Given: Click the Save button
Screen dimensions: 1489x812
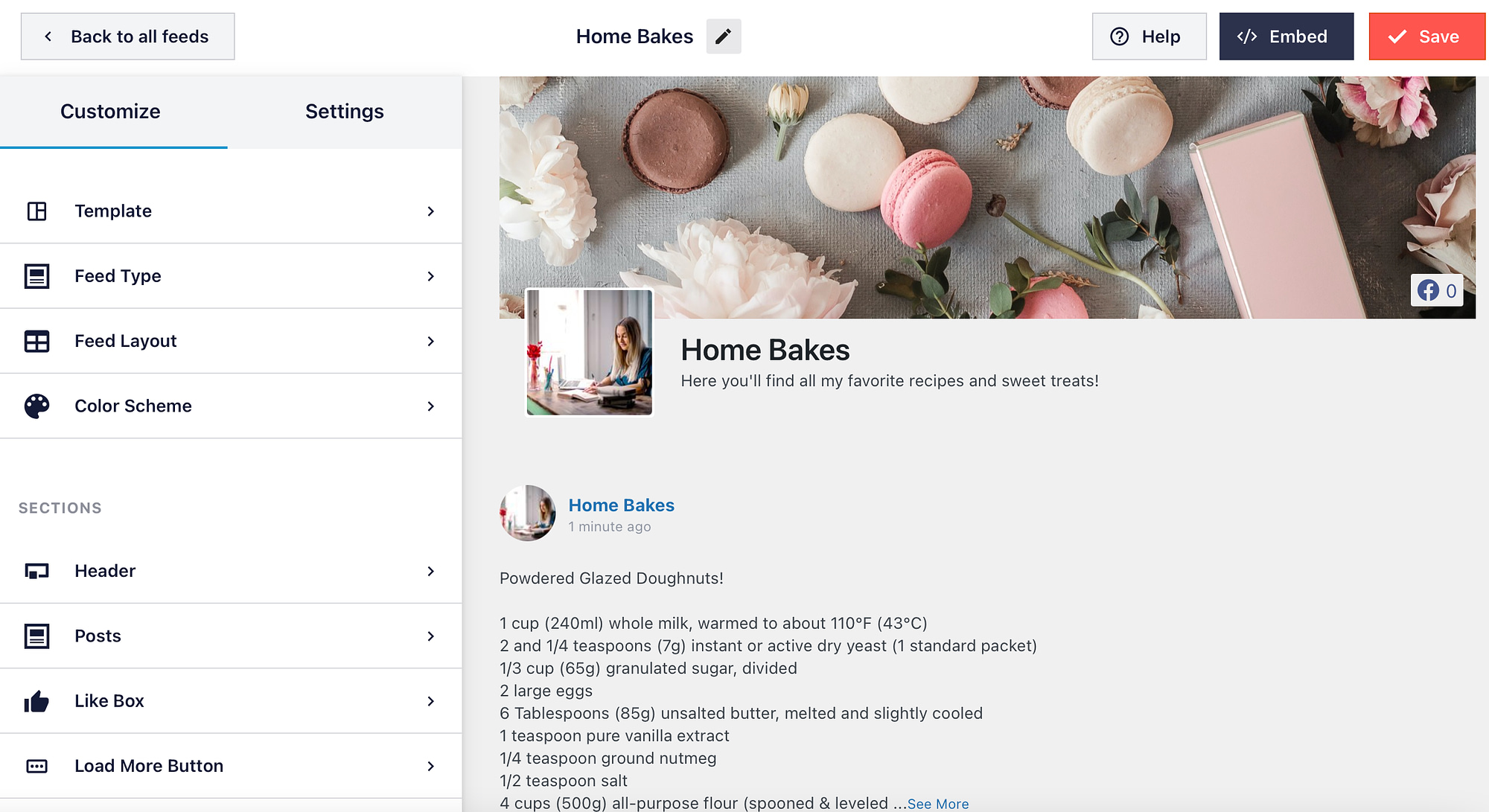Looking at the screenshot, I should tap(1425, 36).
